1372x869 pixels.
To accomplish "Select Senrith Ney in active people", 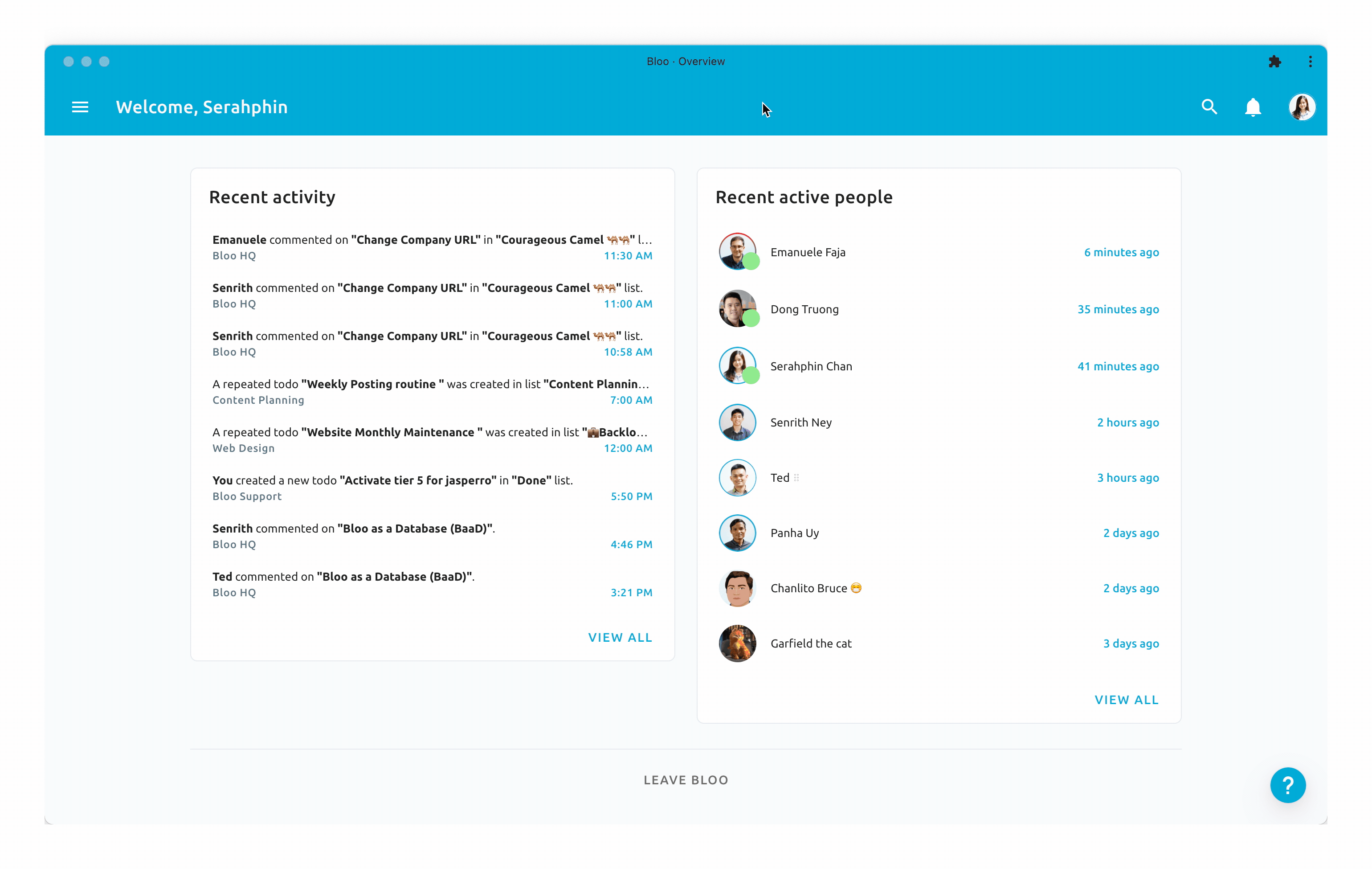I will 801,422.
